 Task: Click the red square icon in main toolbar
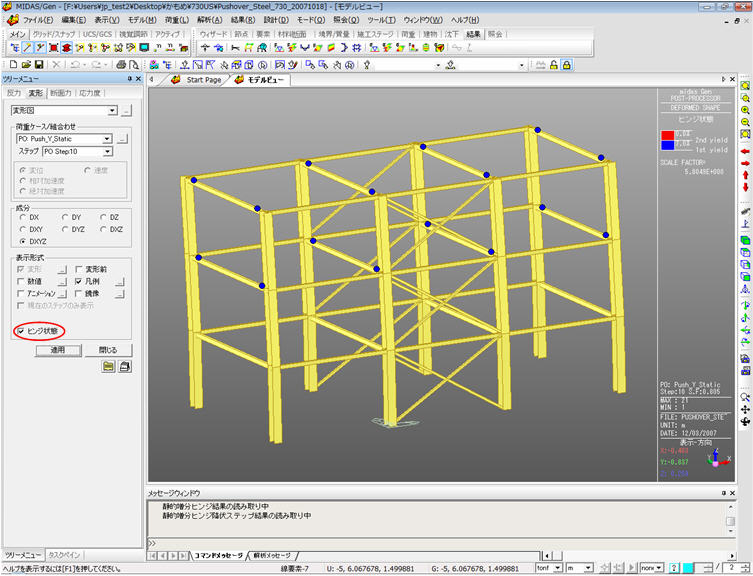click(54, 48)
